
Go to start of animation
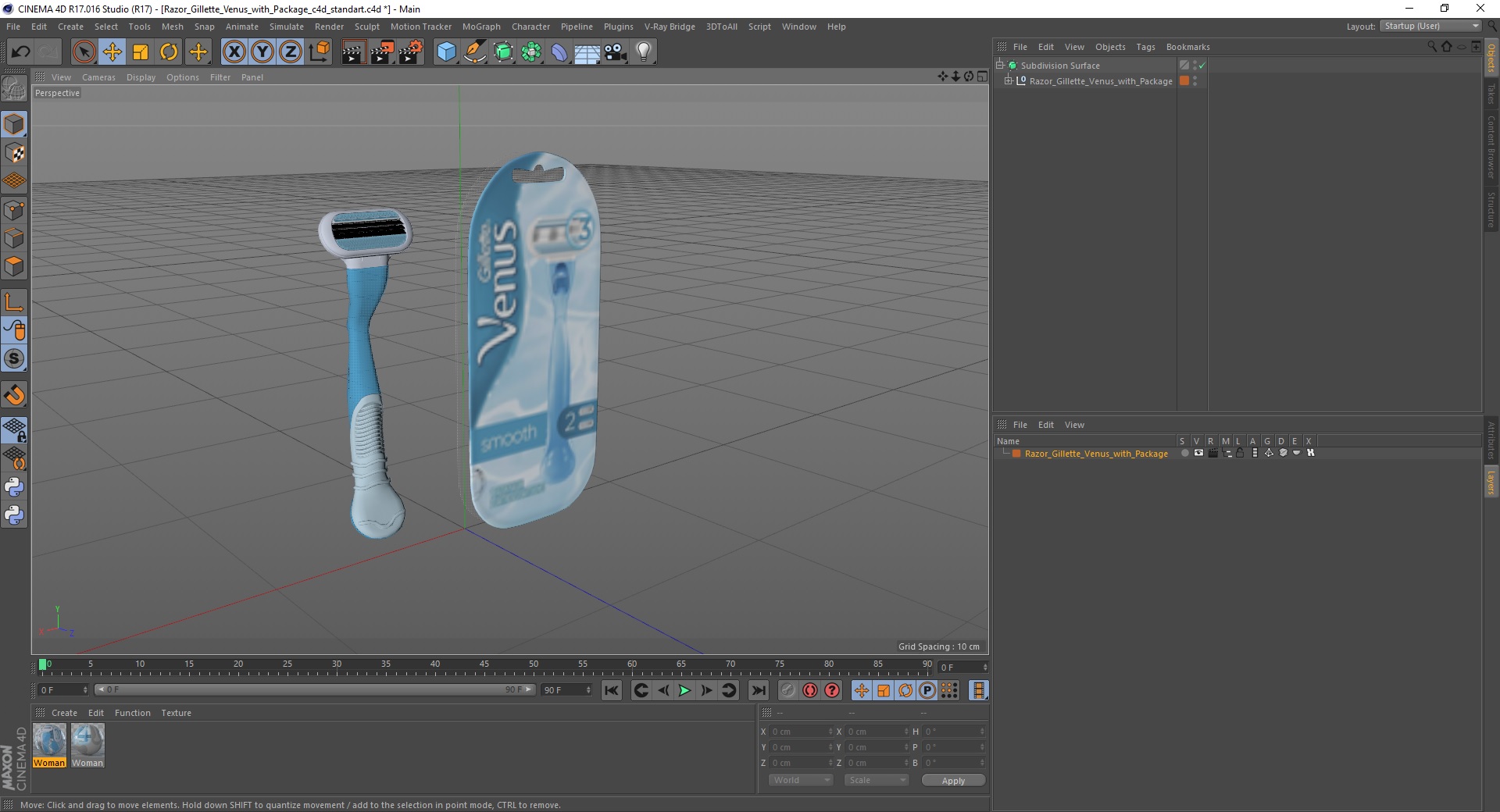point(612,690)
